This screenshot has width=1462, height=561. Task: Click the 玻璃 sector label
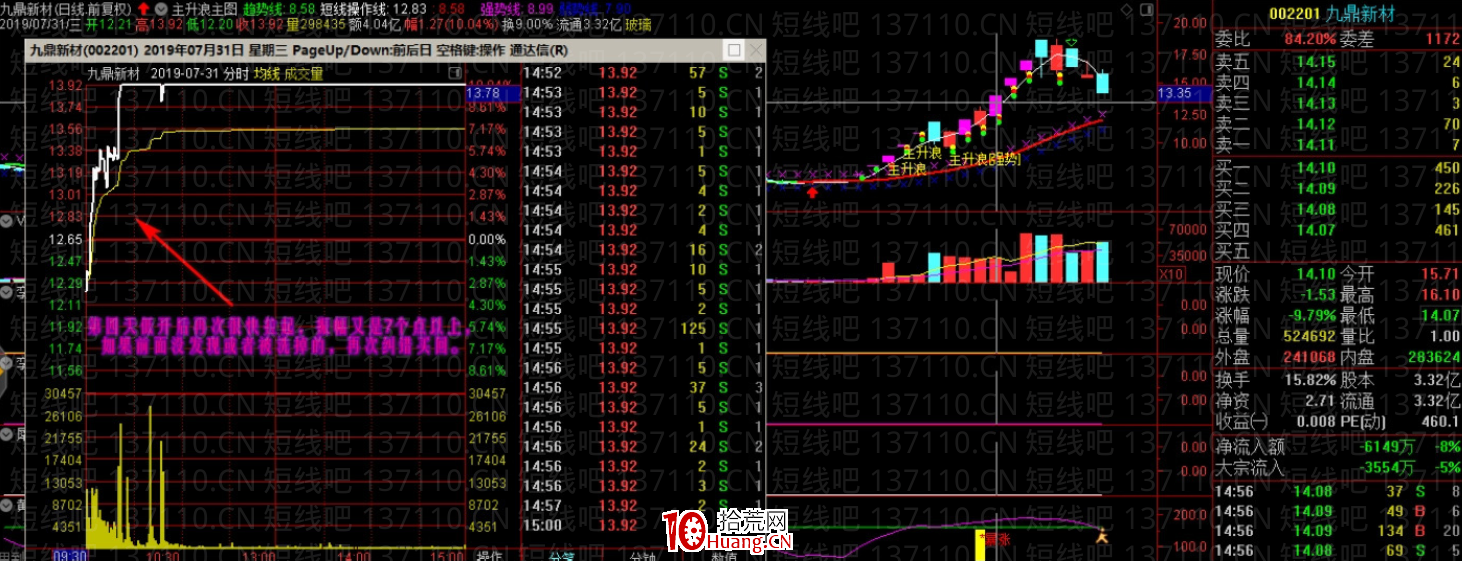[638, 23]
